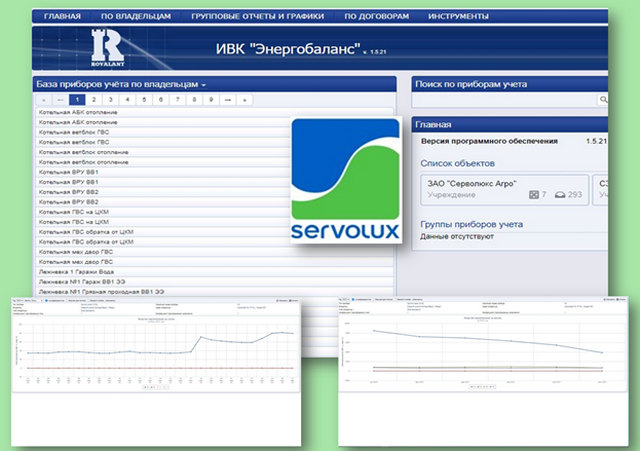
Task: Click the ИВК "Энергобаланс" title
Action: pos(288,49)
